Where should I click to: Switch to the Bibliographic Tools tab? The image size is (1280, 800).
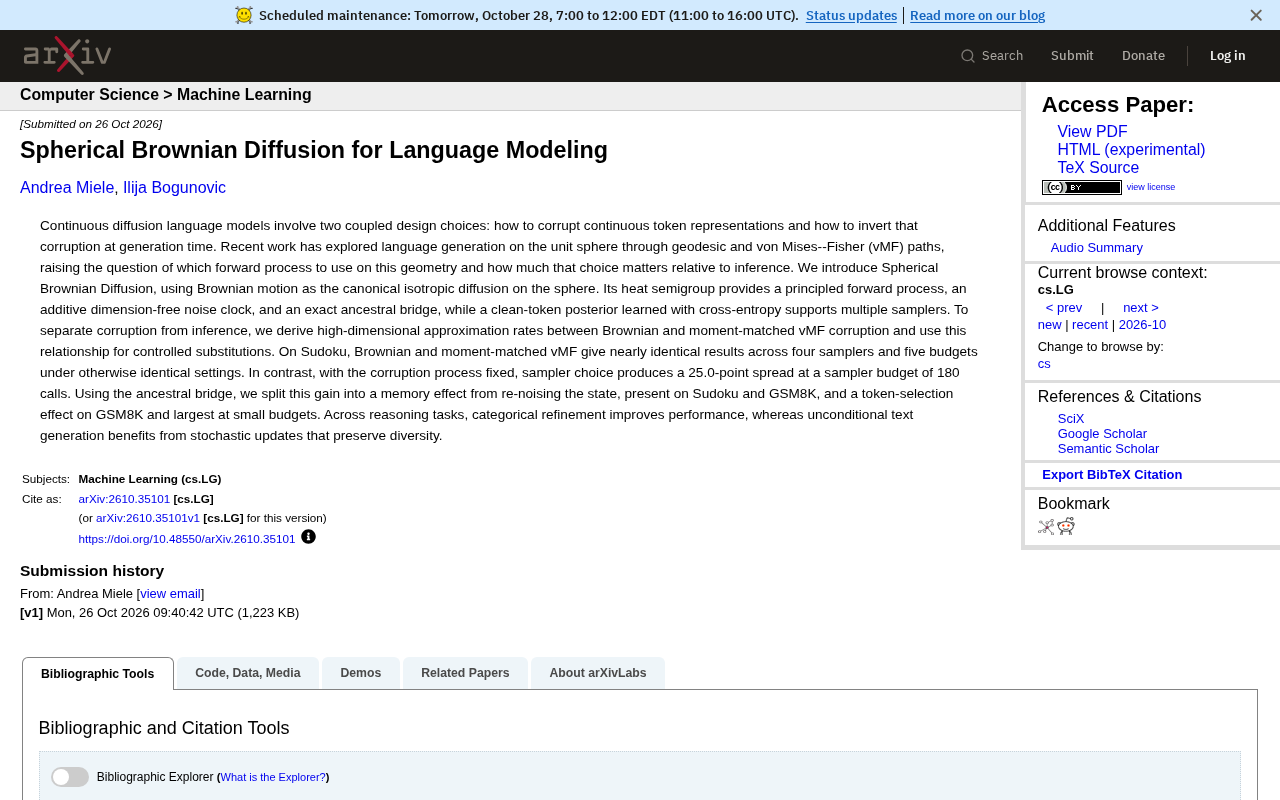[98, 673]
